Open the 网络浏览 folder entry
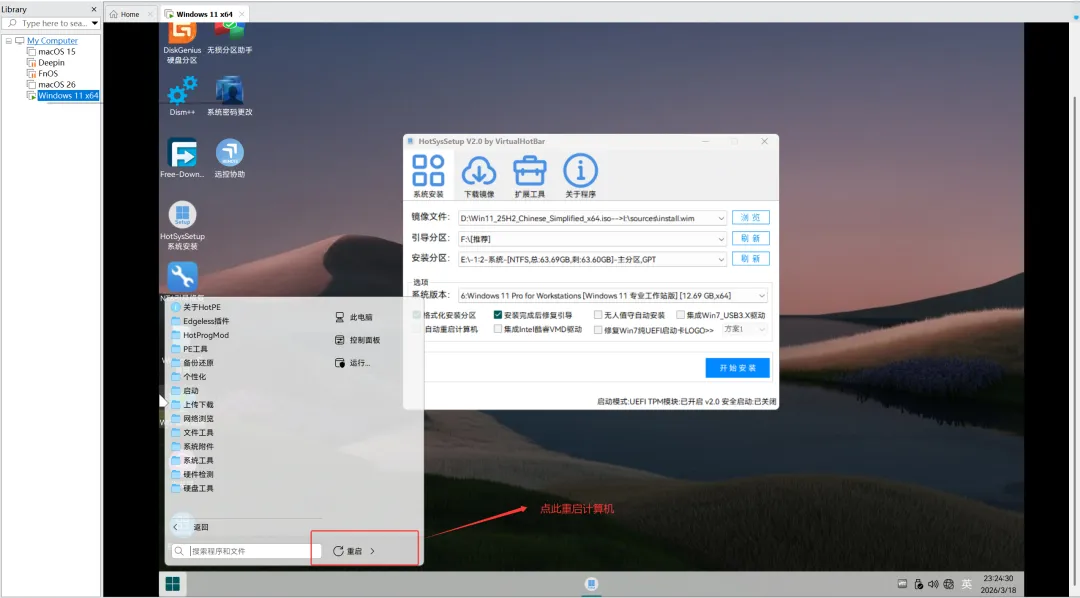The height and width of the screenshot is (598, 1080). tap(192, 418)
